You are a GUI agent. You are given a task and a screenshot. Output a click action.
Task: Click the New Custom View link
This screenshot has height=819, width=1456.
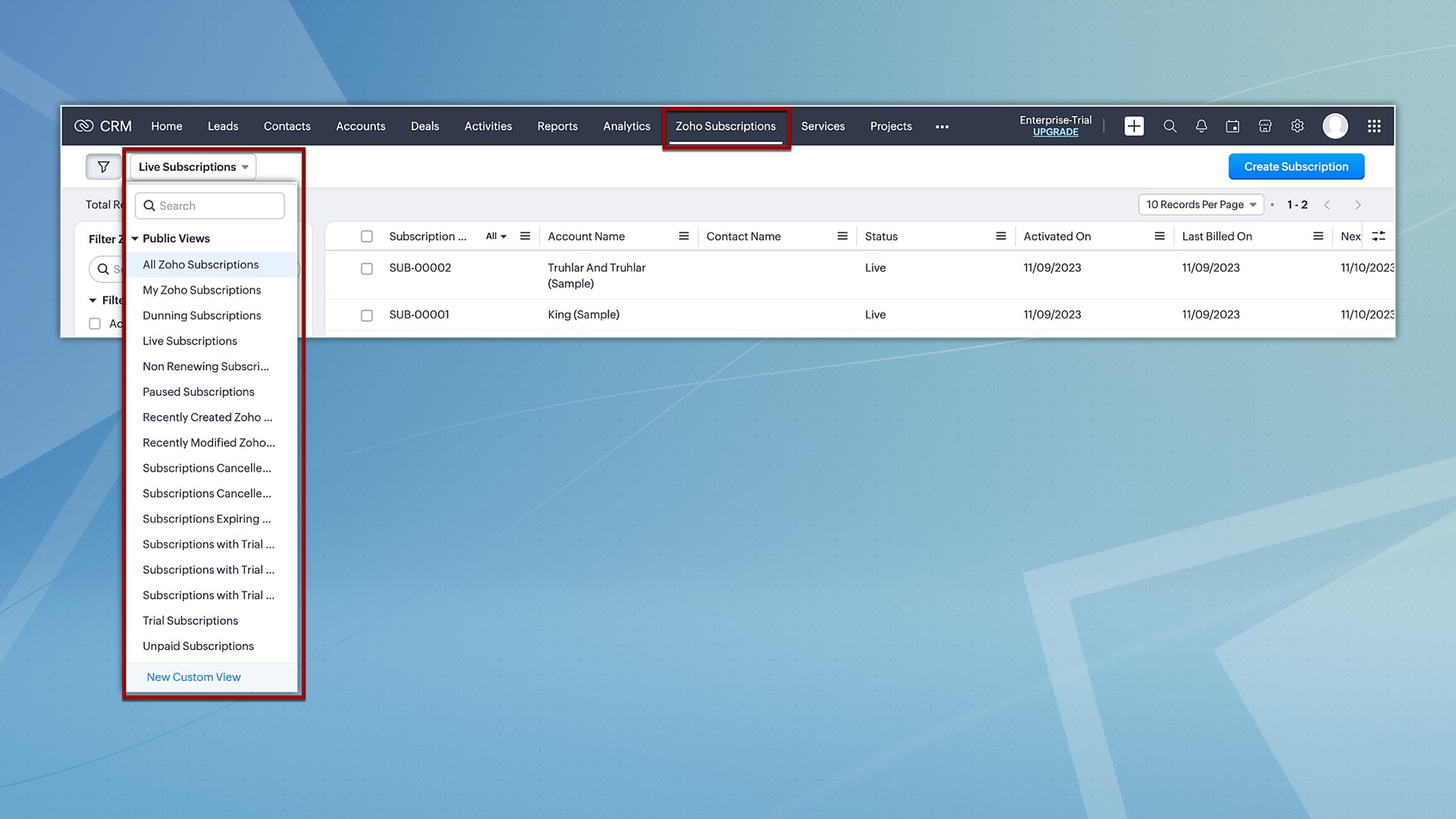(193, 676)
